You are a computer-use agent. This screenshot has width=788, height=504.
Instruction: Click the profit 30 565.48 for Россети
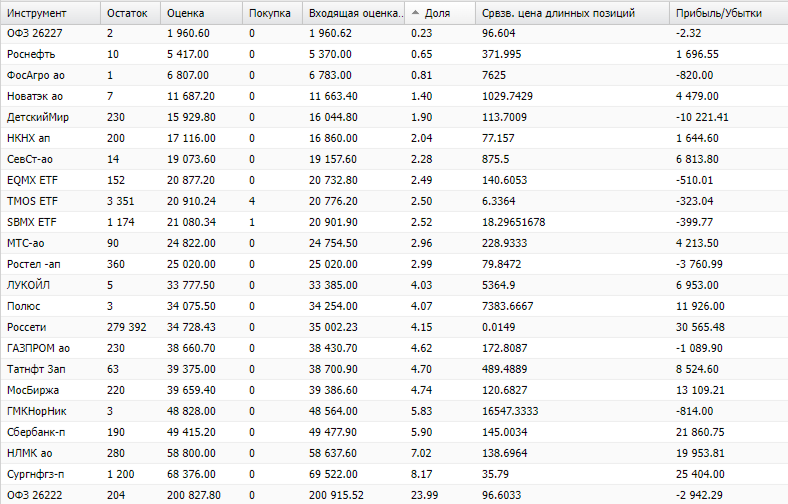tap(700, 327)
